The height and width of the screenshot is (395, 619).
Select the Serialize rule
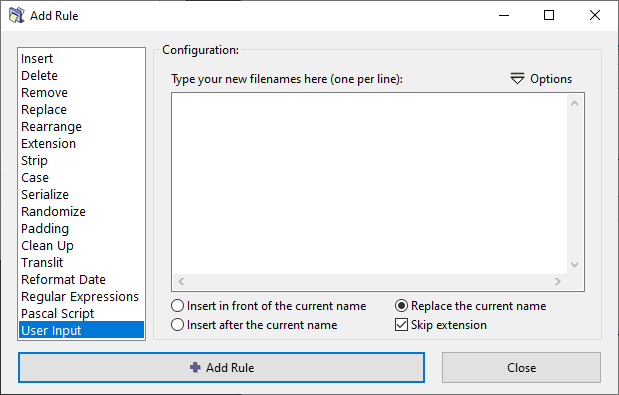tap(81, 194)
